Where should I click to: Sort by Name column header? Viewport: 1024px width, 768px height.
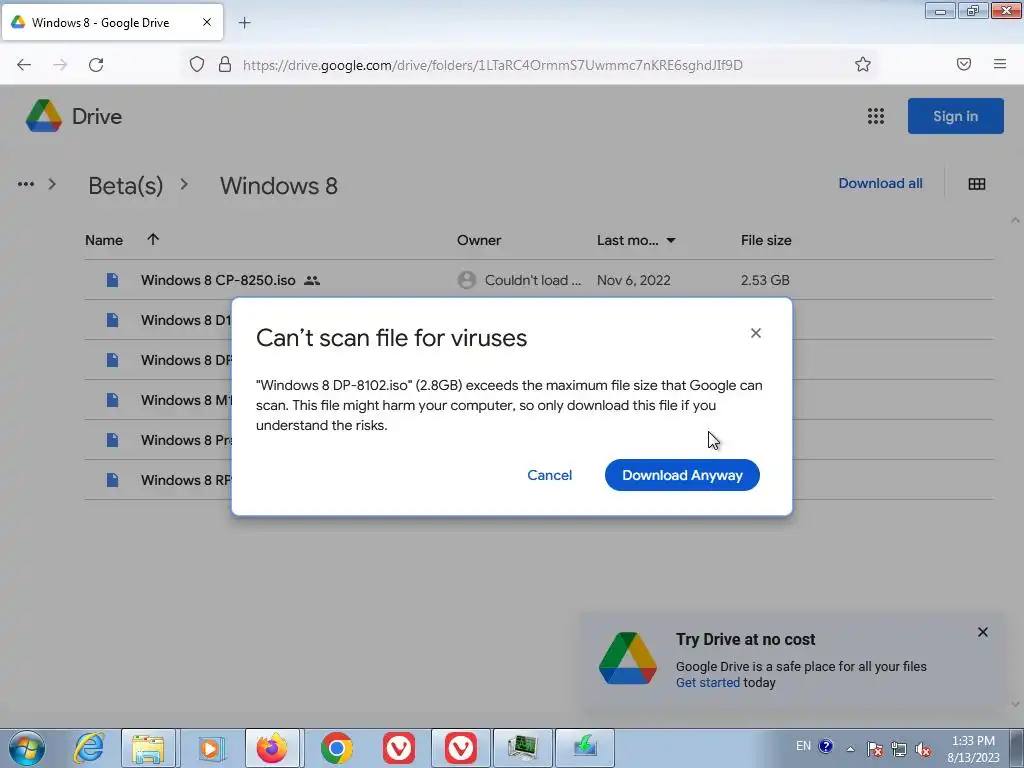pos(104,240)
